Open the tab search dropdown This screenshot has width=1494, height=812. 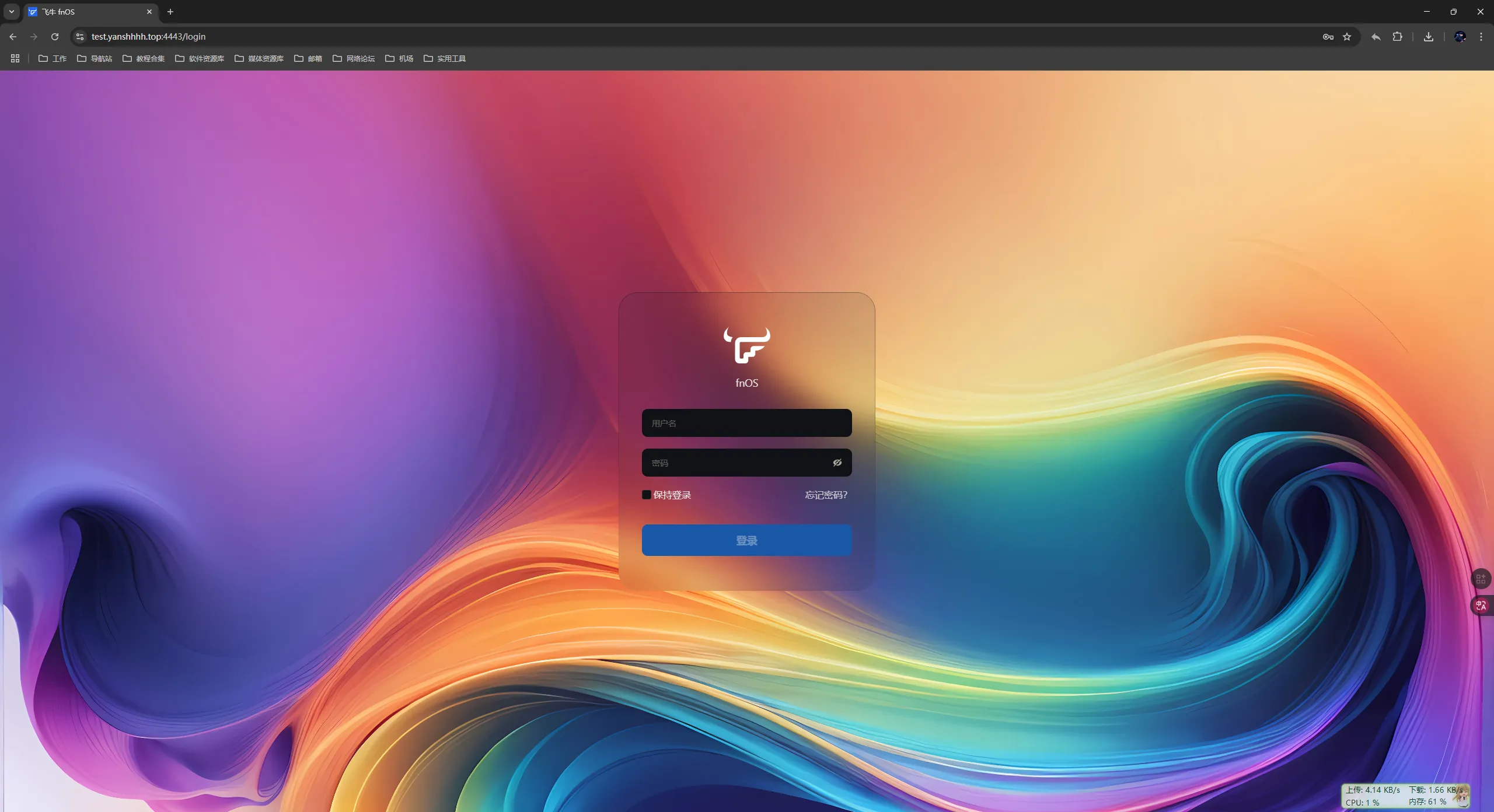tap(12, 12)
